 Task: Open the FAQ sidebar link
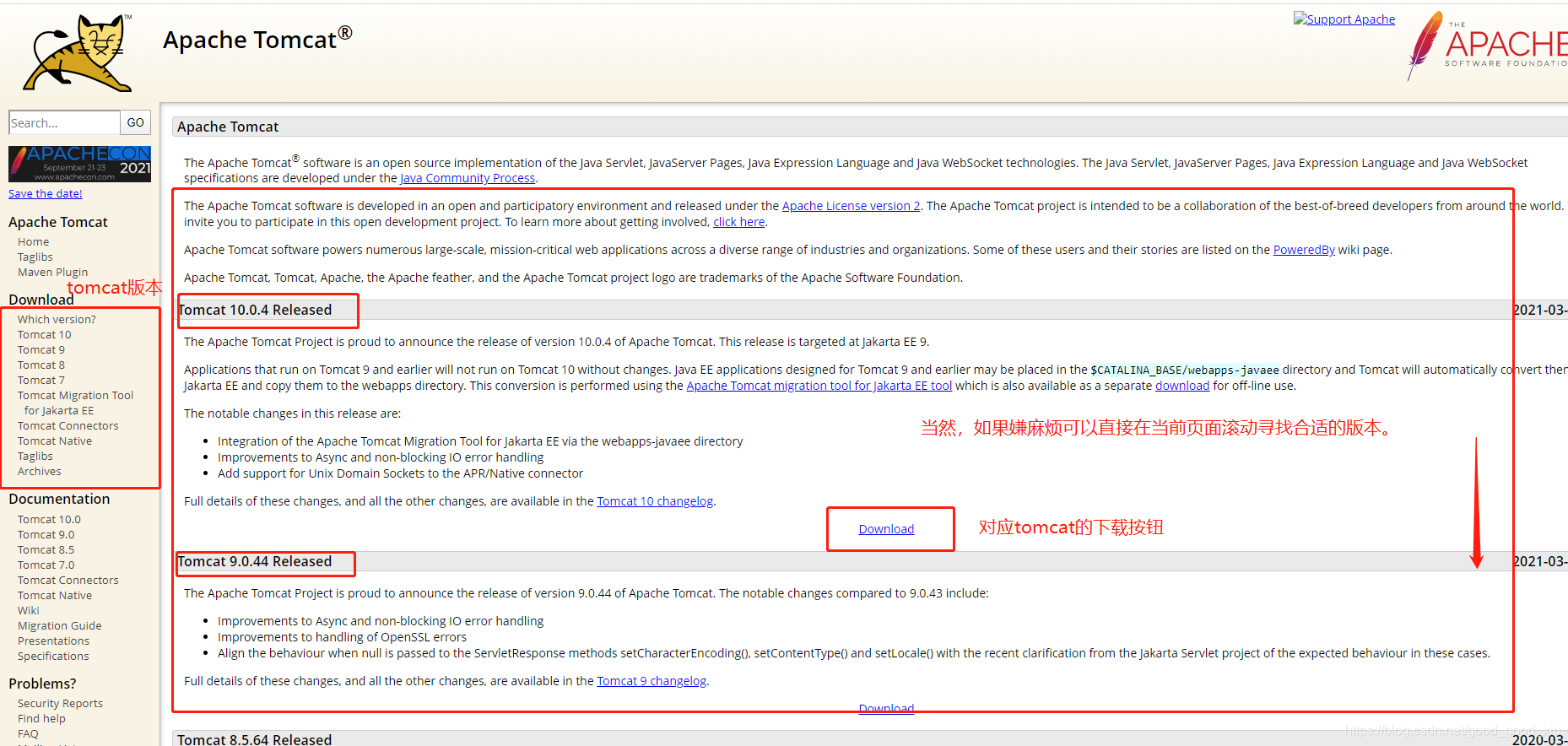[28, 733]
